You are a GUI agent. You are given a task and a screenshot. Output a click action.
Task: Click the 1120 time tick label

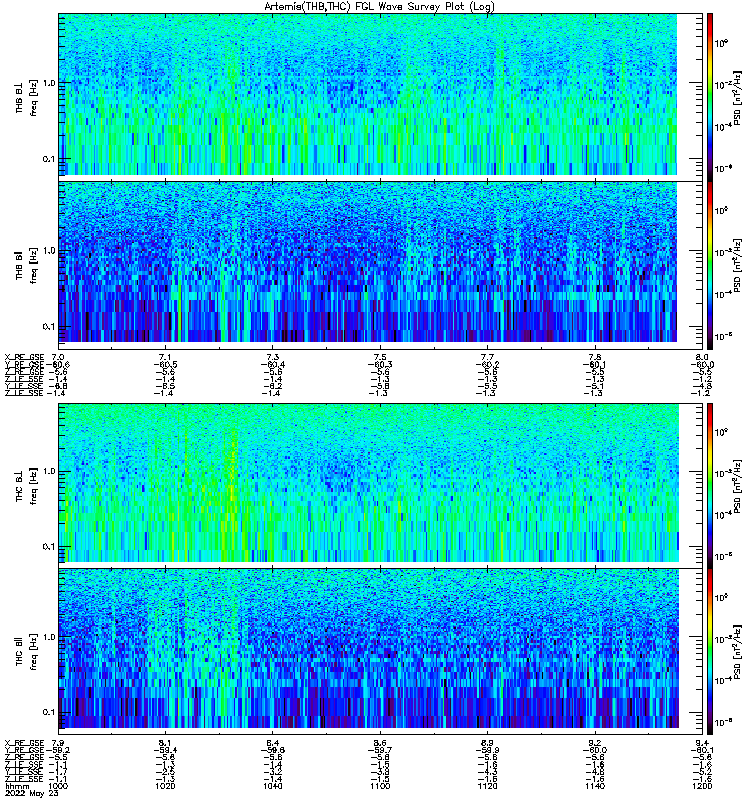point(487,786)
